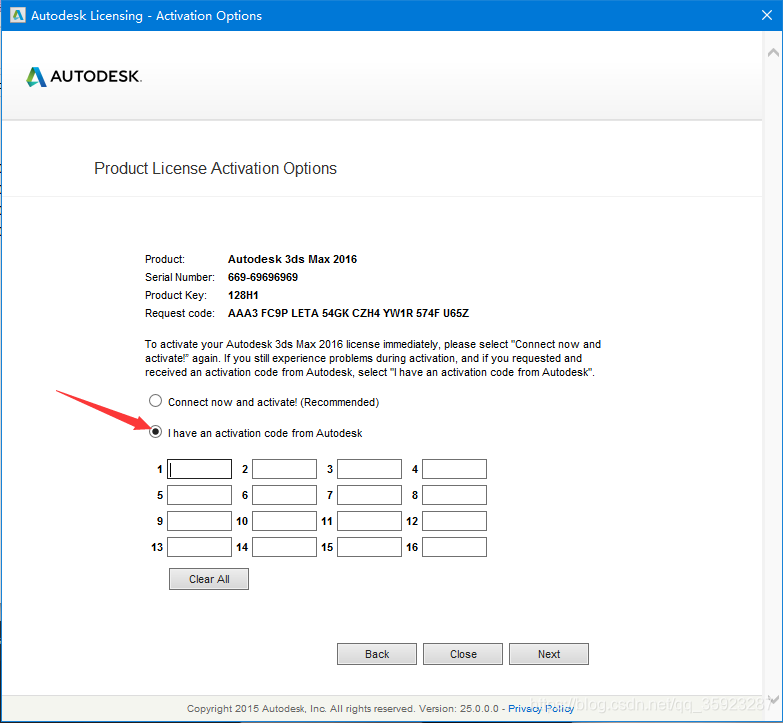
Task: Go back with the Back button
Action: click(377, 654)
